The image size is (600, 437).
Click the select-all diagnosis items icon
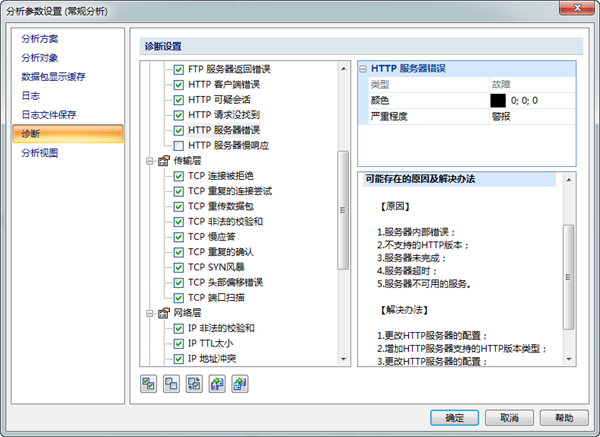click(x=148, y=384)
